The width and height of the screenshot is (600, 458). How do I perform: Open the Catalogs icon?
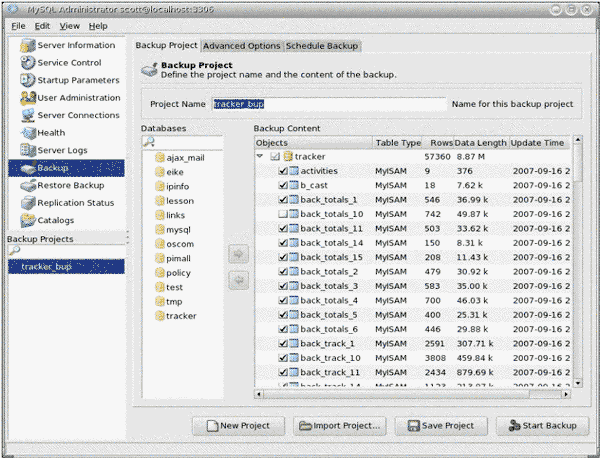28,220
